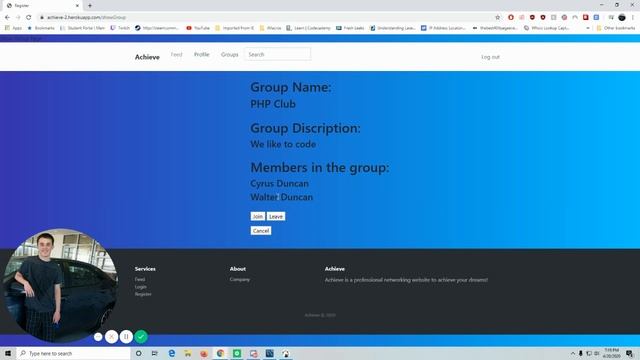Open the Other bookmarks folder

click(x=616, y=28)
